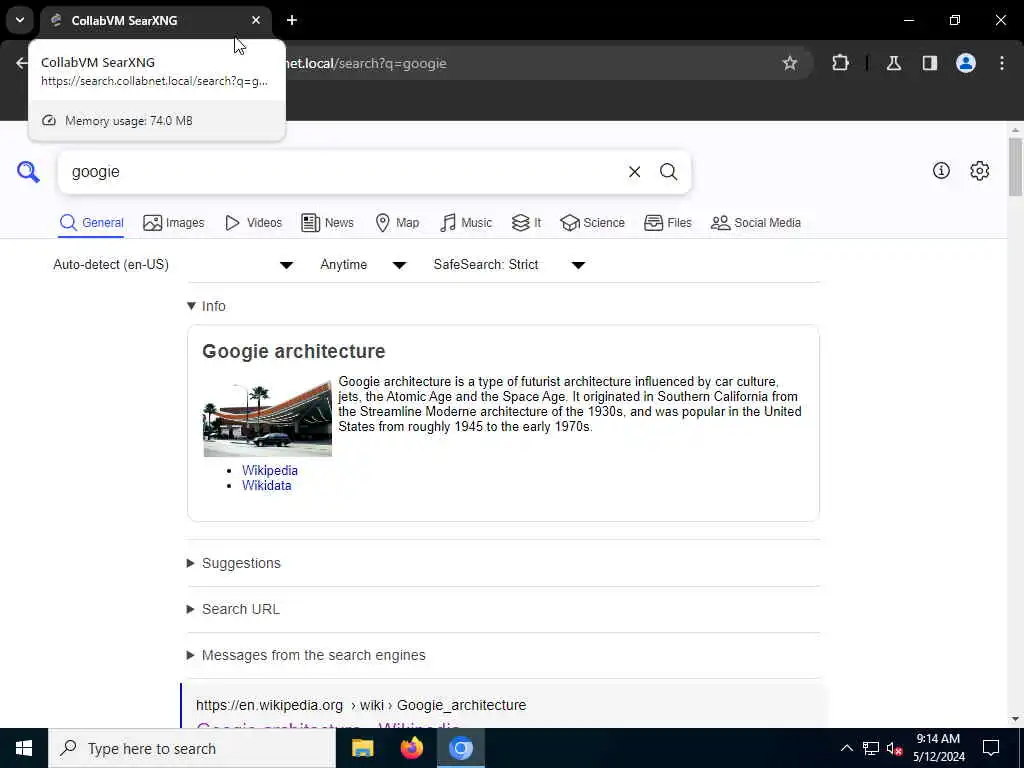Open the Wikidata link in infobox
Screen dimensions: 1024x768
click(266, 485)
